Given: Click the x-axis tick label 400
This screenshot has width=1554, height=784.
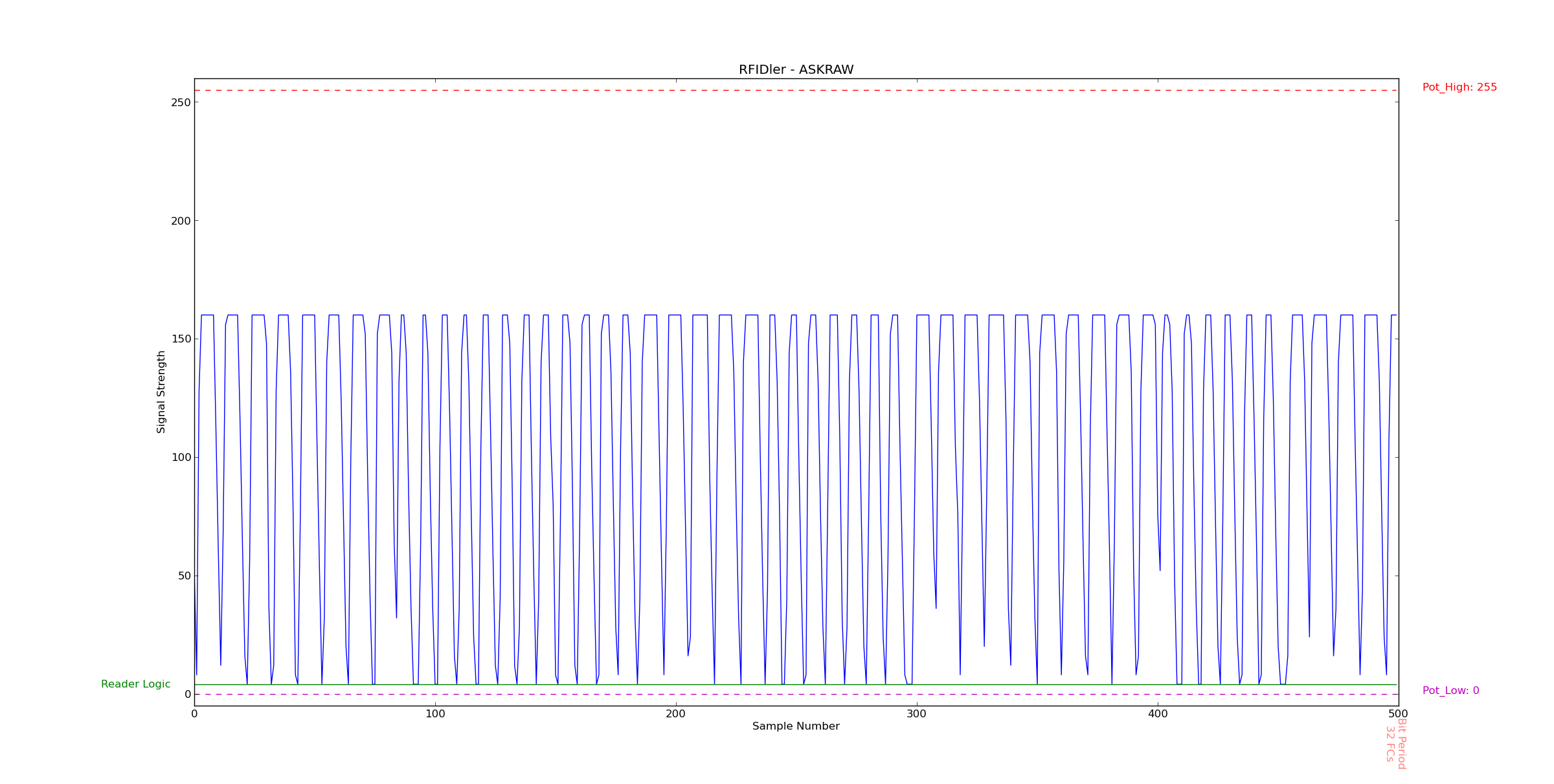Looking at the screenshot, I should click(x=1158, y=714).
